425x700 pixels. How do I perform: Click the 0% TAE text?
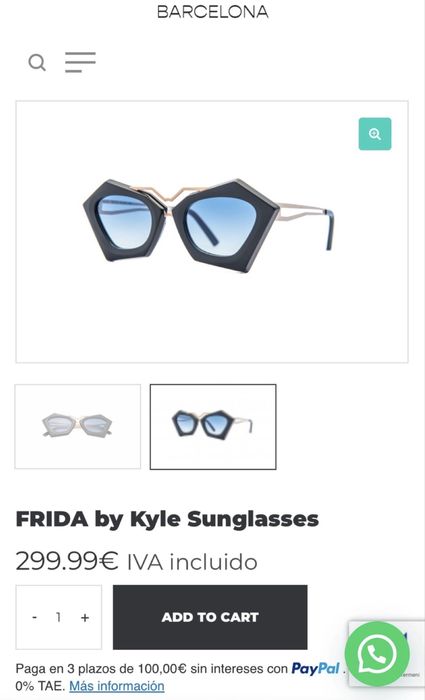(41, 685)
